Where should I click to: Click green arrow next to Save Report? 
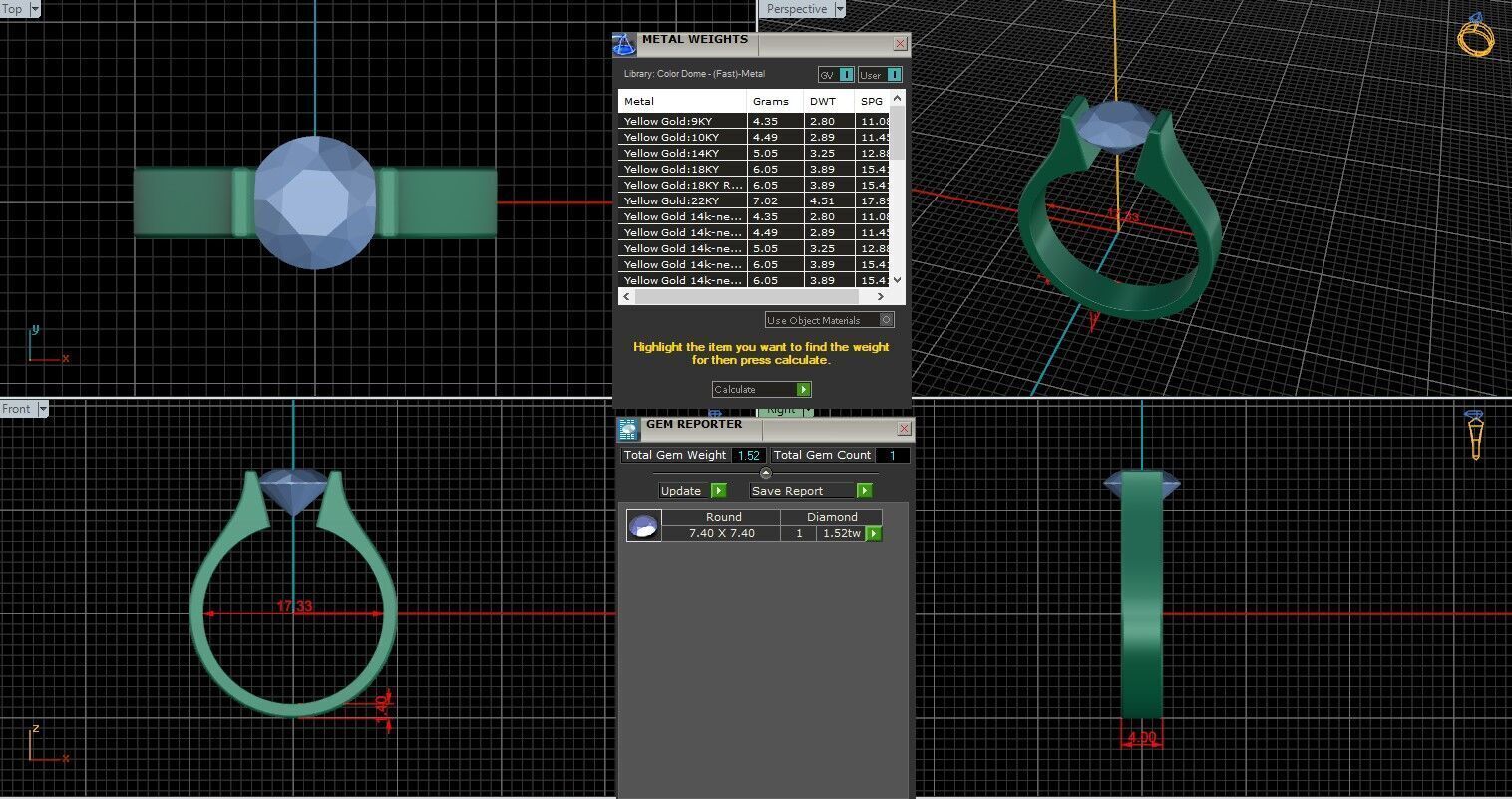click(865, 490)
